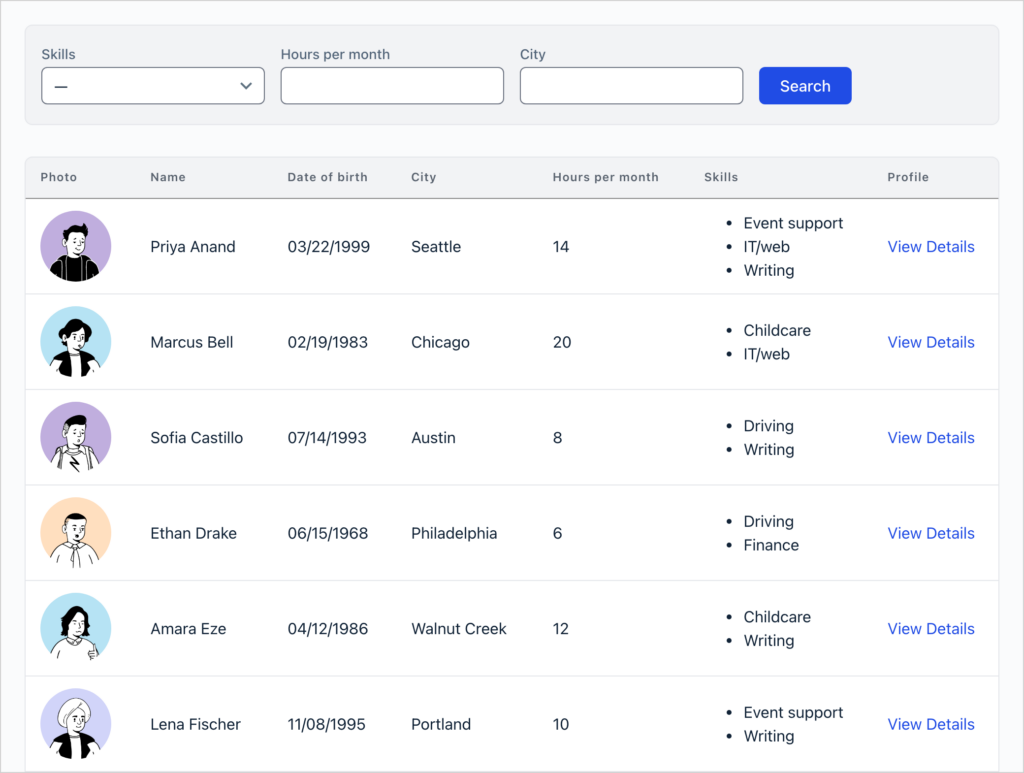Image resolution: width=1024 pixels, height=773 pixels.
Task: Open Marcus Bell's View Details link
Action: (931, 342)
